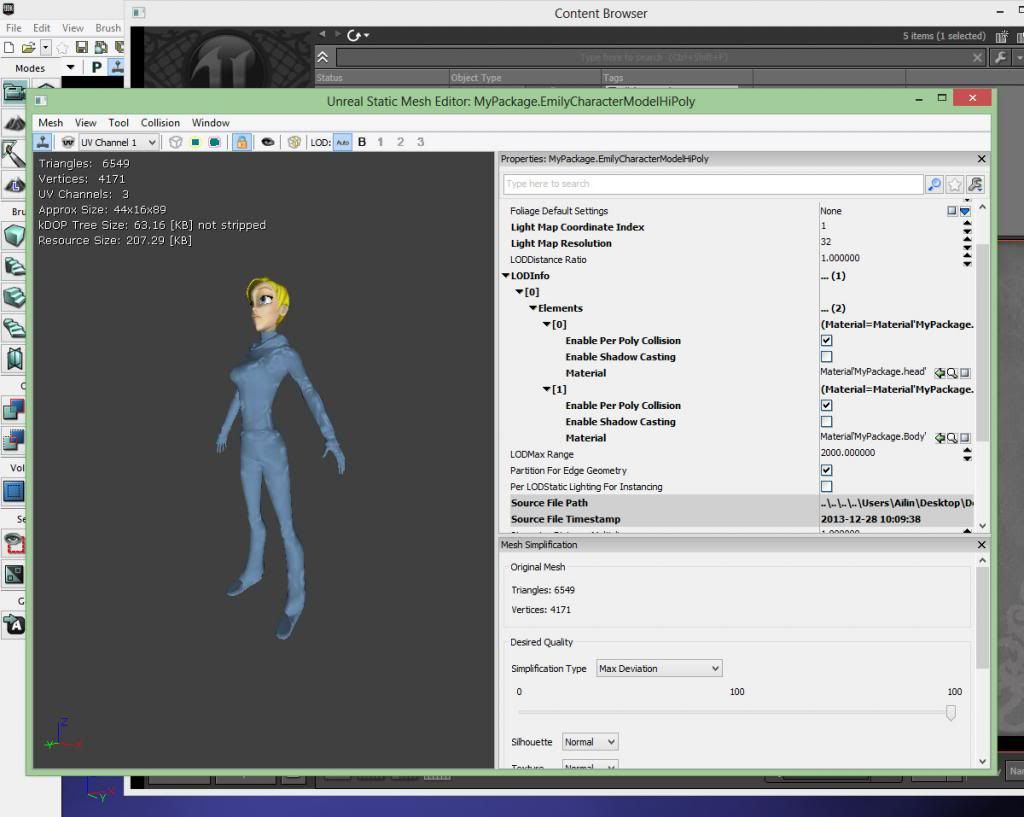The height and width of the screenshot is (817, 1024).
Task: Toggle Enable Per Poly Collision for element 0
Action: [826, 340]
